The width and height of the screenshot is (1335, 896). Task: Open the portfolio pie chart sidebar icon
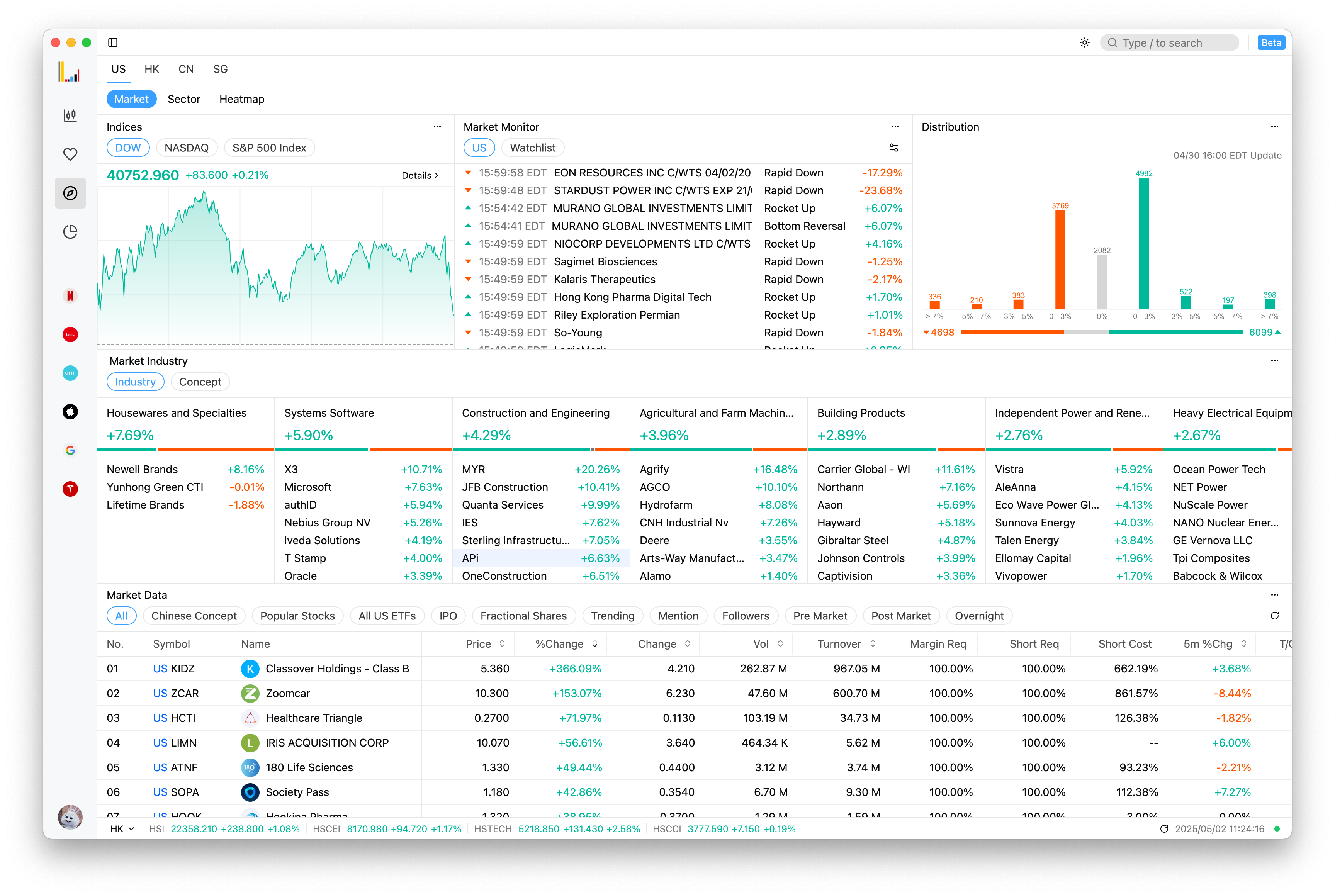[70, 231]
